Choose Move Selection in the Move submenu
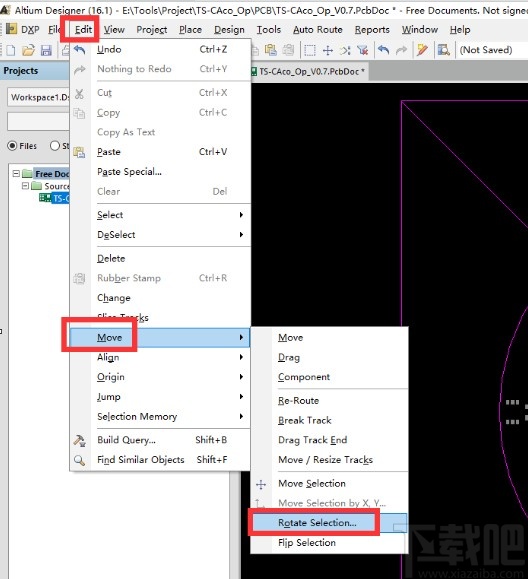 (329, 484)
